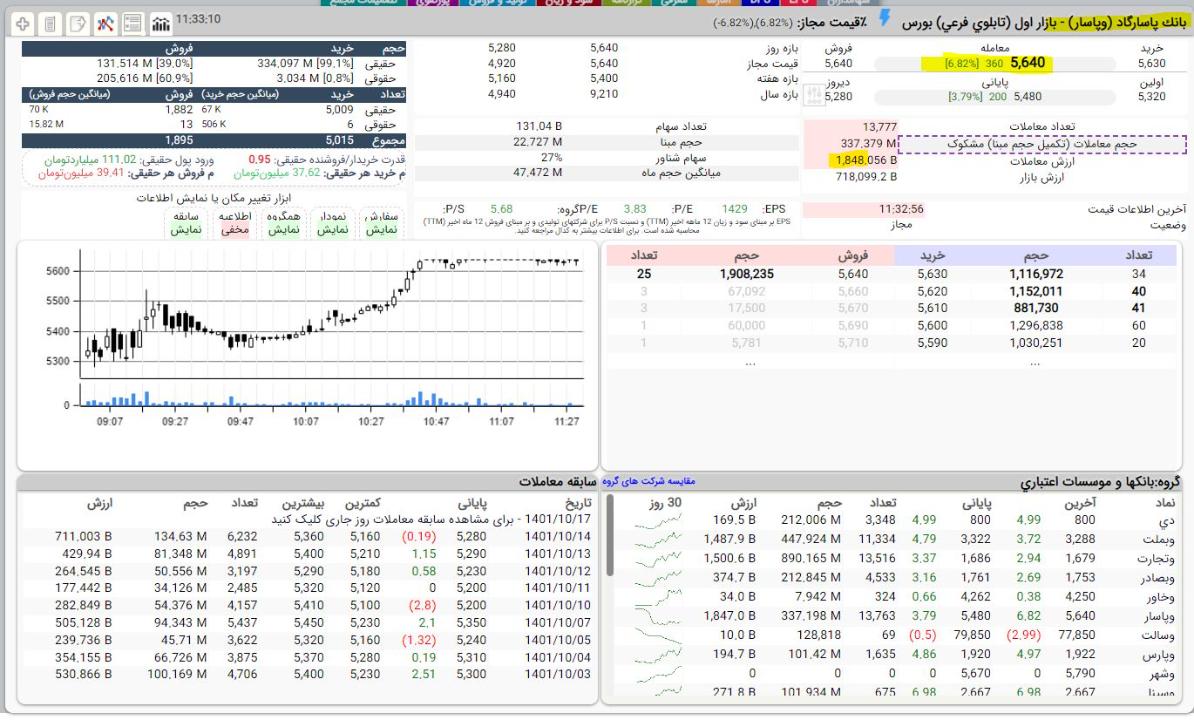Open the technical chart tools icon
The image size is (1194, 720).
104,23
